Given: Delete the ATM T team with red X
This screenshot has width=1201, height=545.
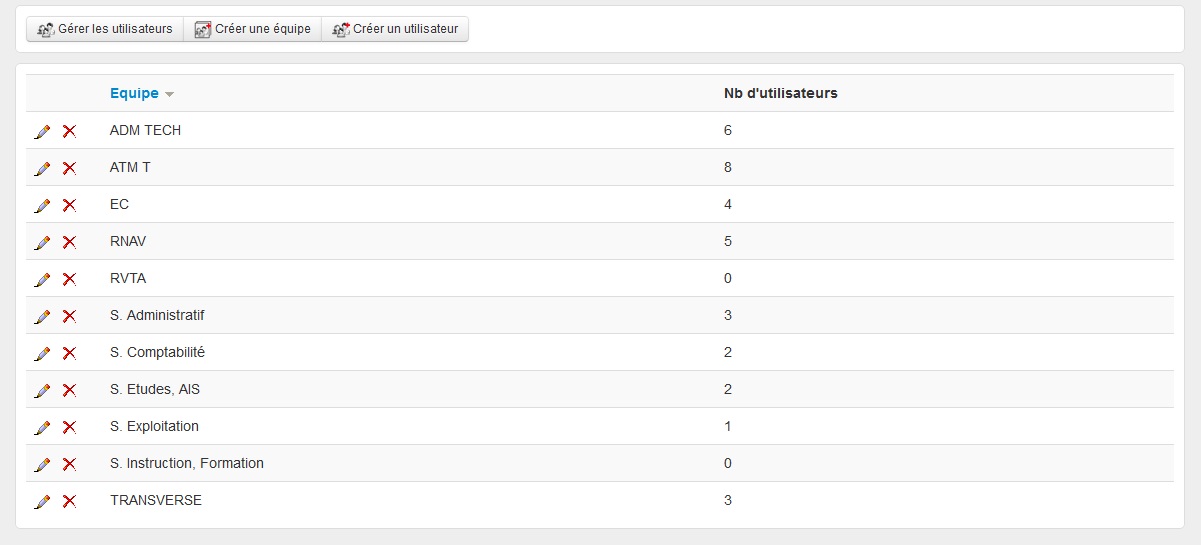Looking at the screenshot, I should tap(69, 168).
